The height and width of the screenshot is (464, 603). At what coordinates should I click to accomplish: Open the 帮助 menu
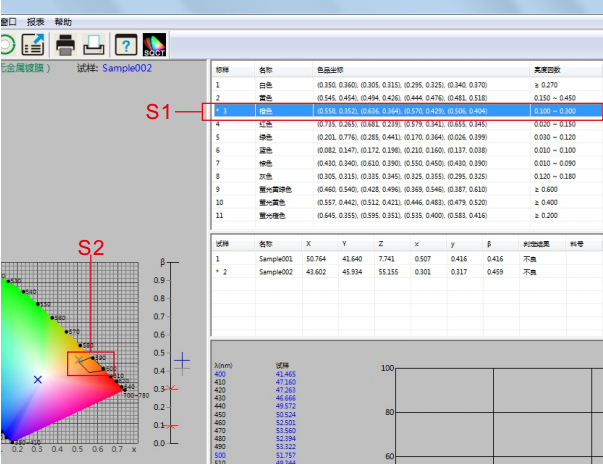[63, 21]
